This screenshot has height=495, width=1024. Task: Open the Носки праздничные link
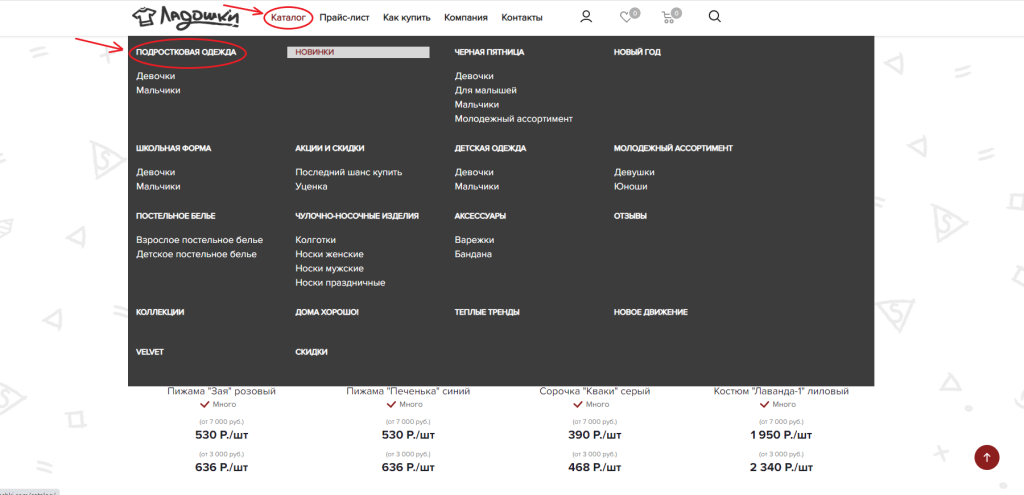(340, 283)
